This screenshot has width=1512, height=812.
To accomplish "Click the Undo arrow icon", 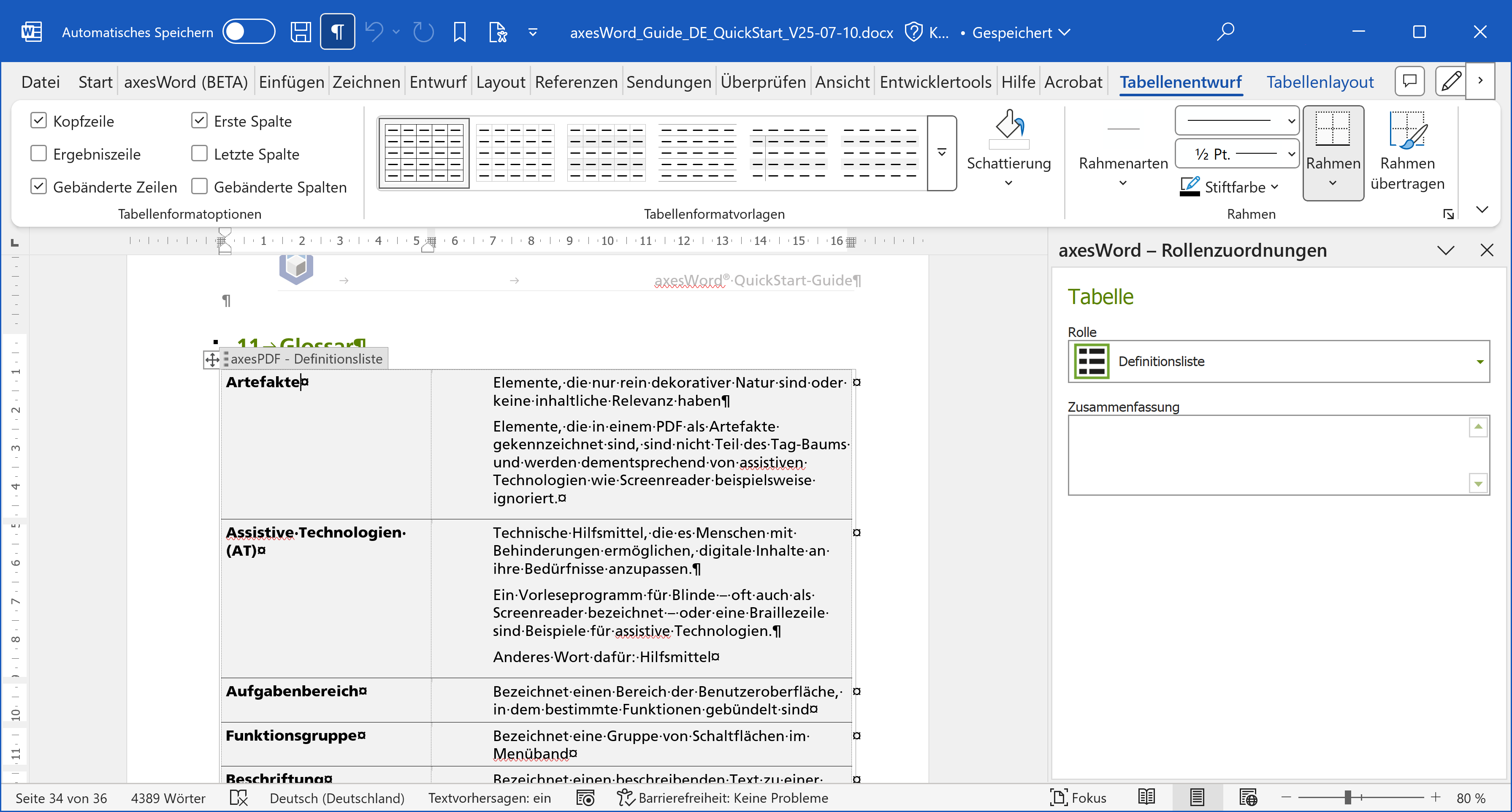I will (x=374, y=32).
